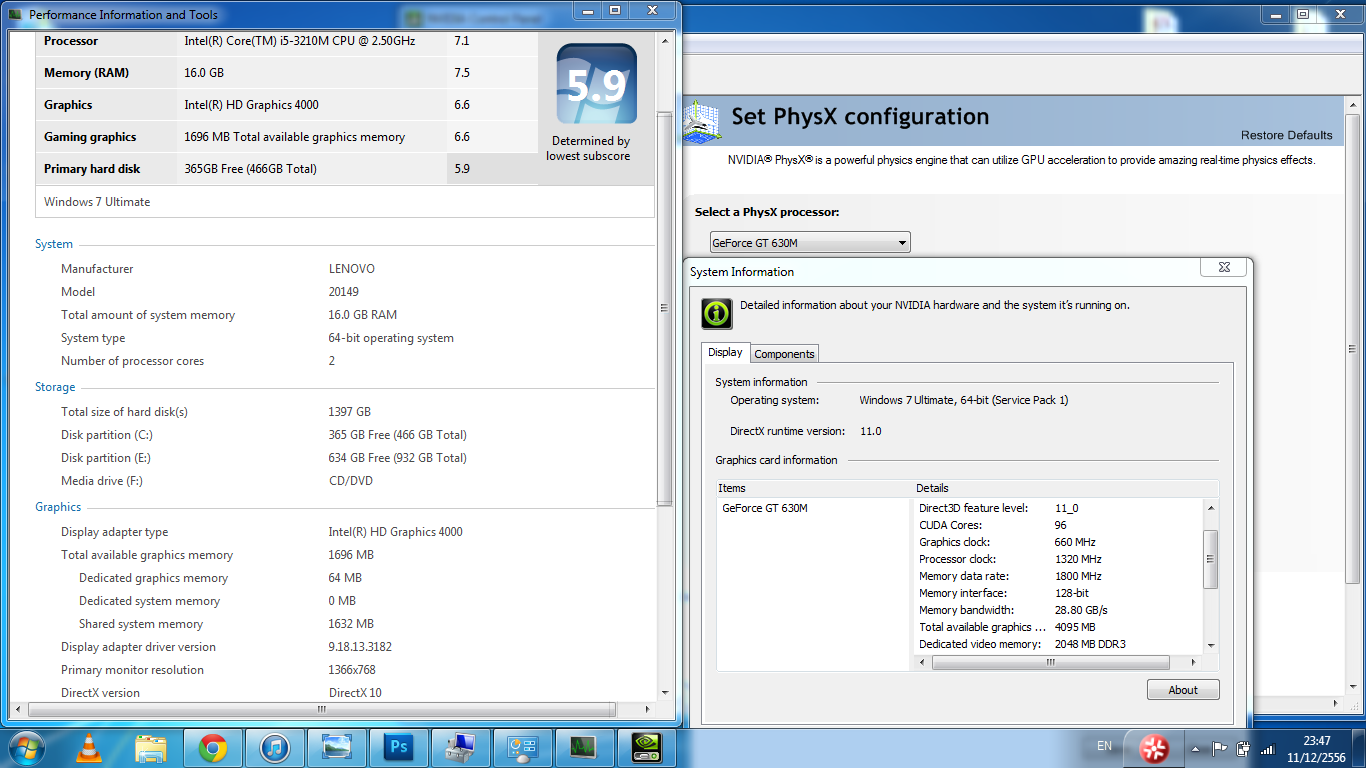1366x768 pixels.
Task: Click the DirectX runtime version 11.0 value
Action: [x=871, y=431]
